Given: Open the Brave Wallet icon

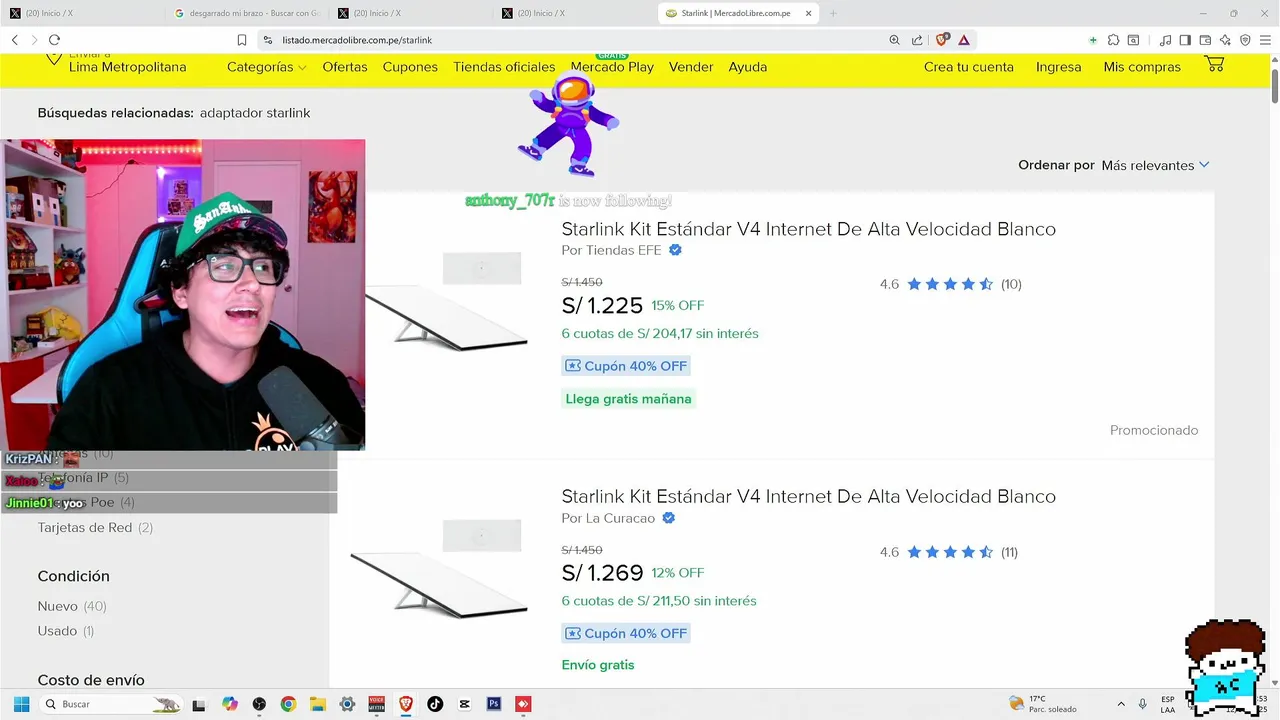Looking at the screenshot, I should (x=1205, y=40).
